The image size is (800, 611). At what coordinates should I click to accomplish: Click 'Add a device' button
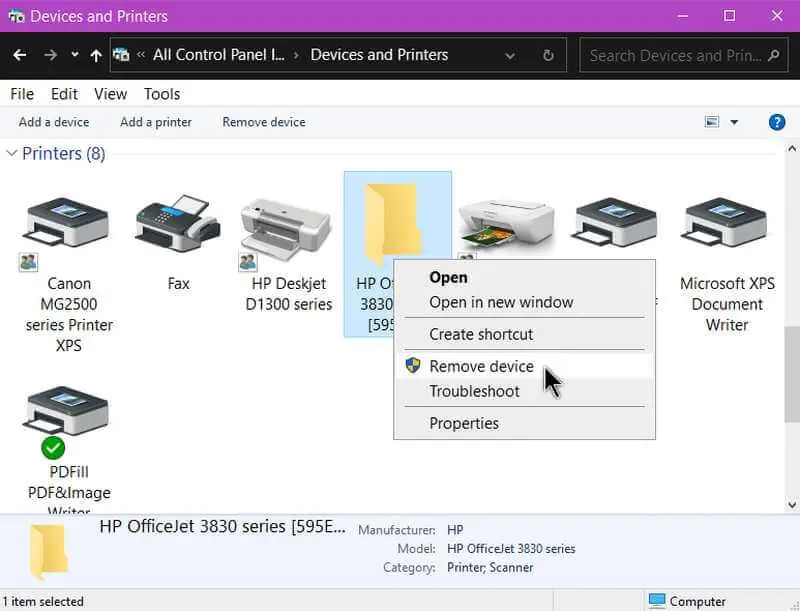pos(54,122)
